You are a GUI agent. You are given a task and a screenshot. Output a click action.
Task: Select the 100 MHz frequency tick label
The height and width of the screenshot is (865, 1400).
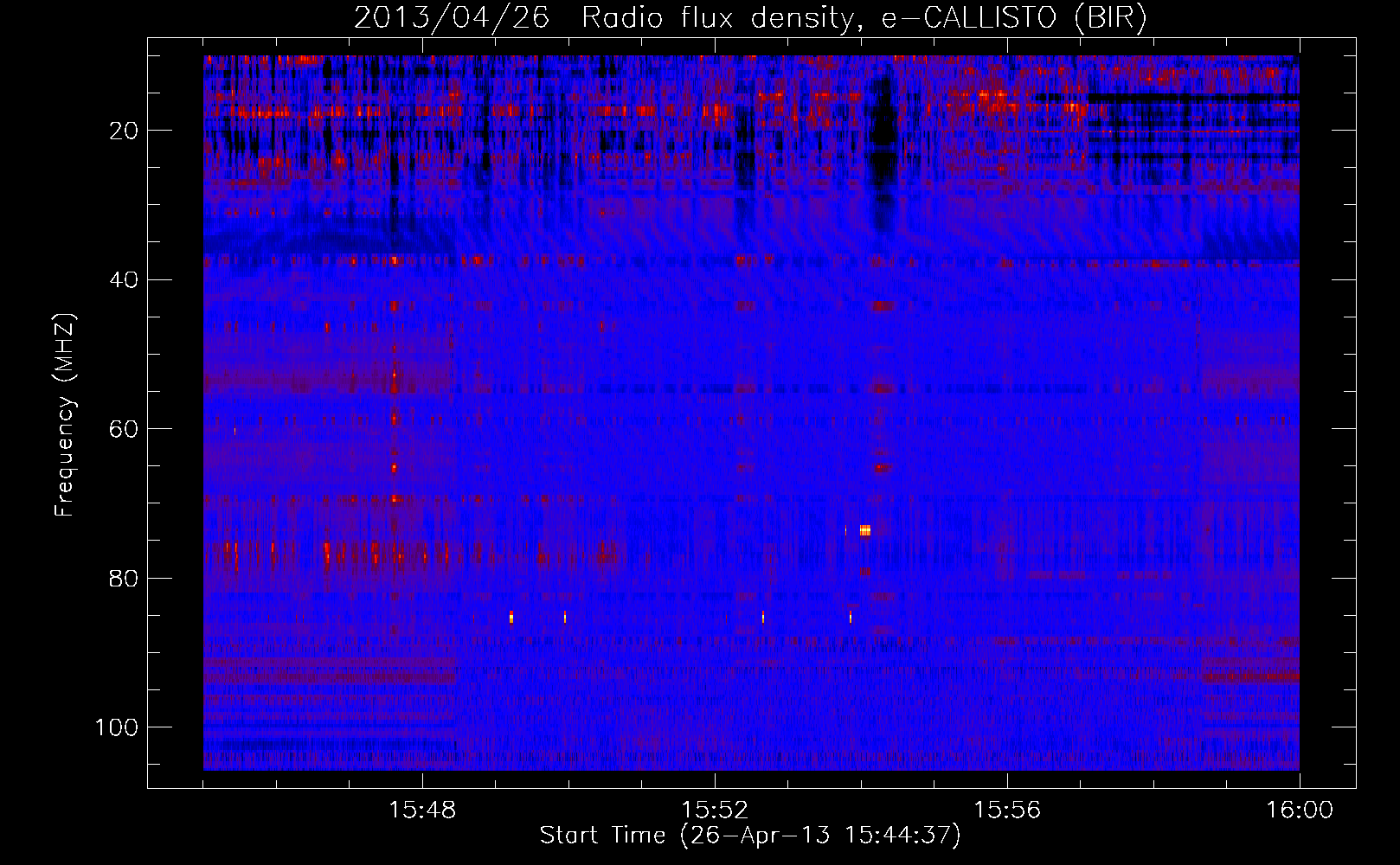117,727
